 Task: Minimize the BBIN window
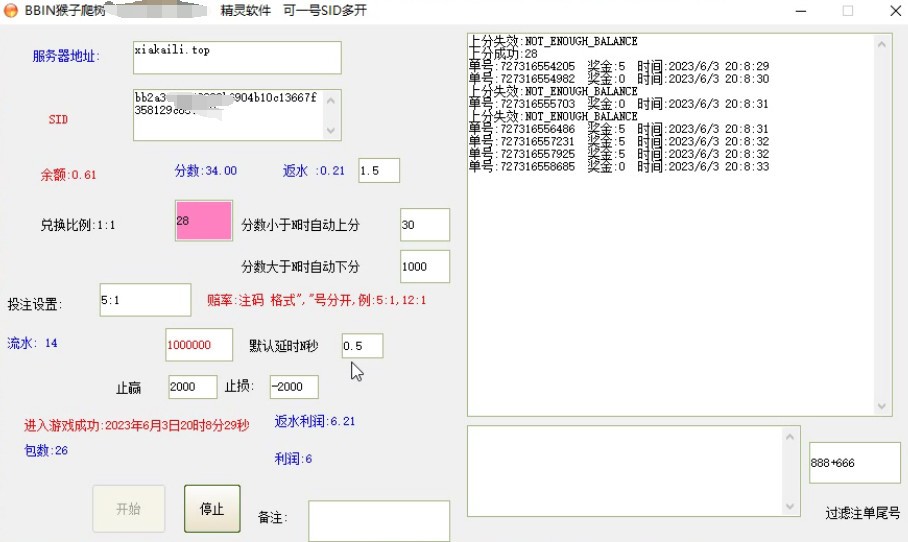[x=801, y=11]
